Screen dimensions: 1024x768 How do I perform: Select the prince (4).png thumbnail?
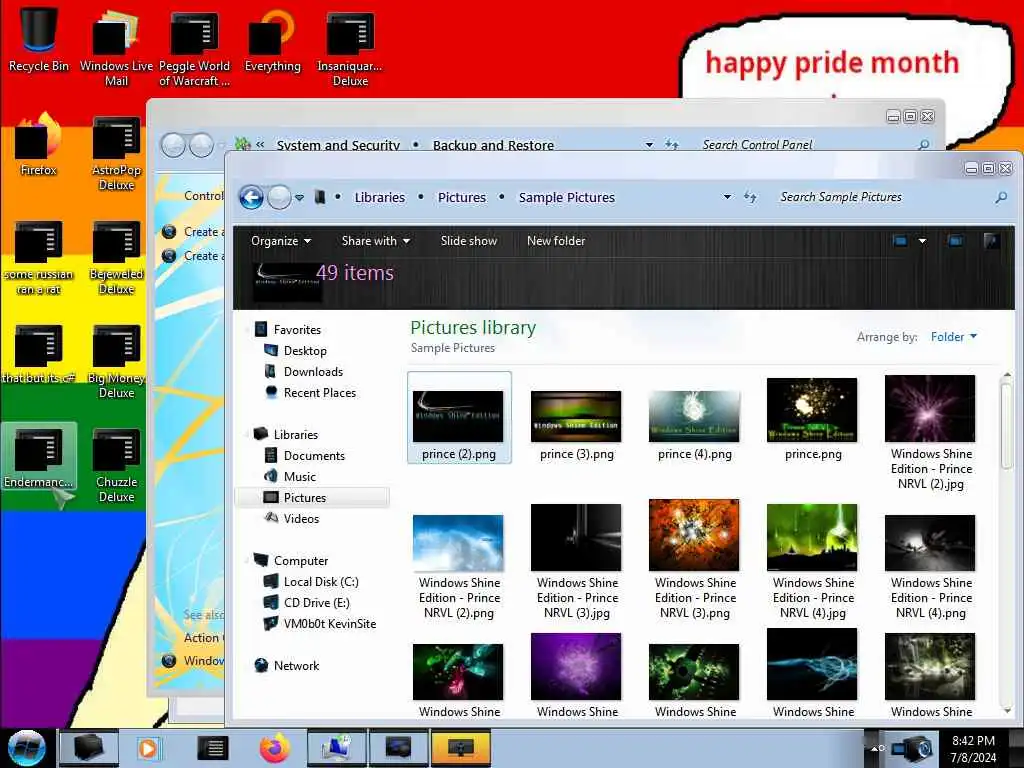pos(694,424)
